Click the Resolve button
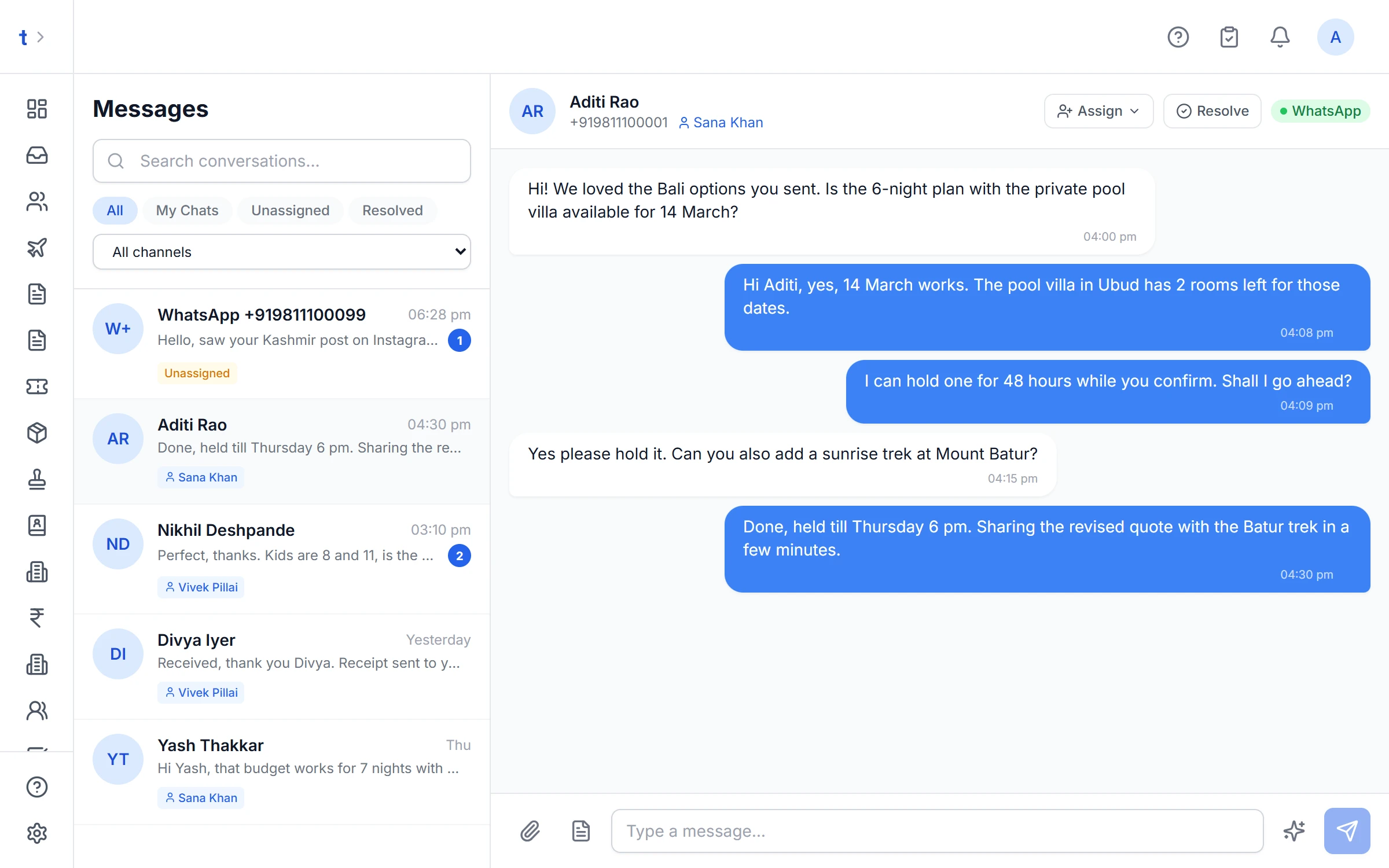The height and width of the screenshot is (868, 1389). point(1212,111)
